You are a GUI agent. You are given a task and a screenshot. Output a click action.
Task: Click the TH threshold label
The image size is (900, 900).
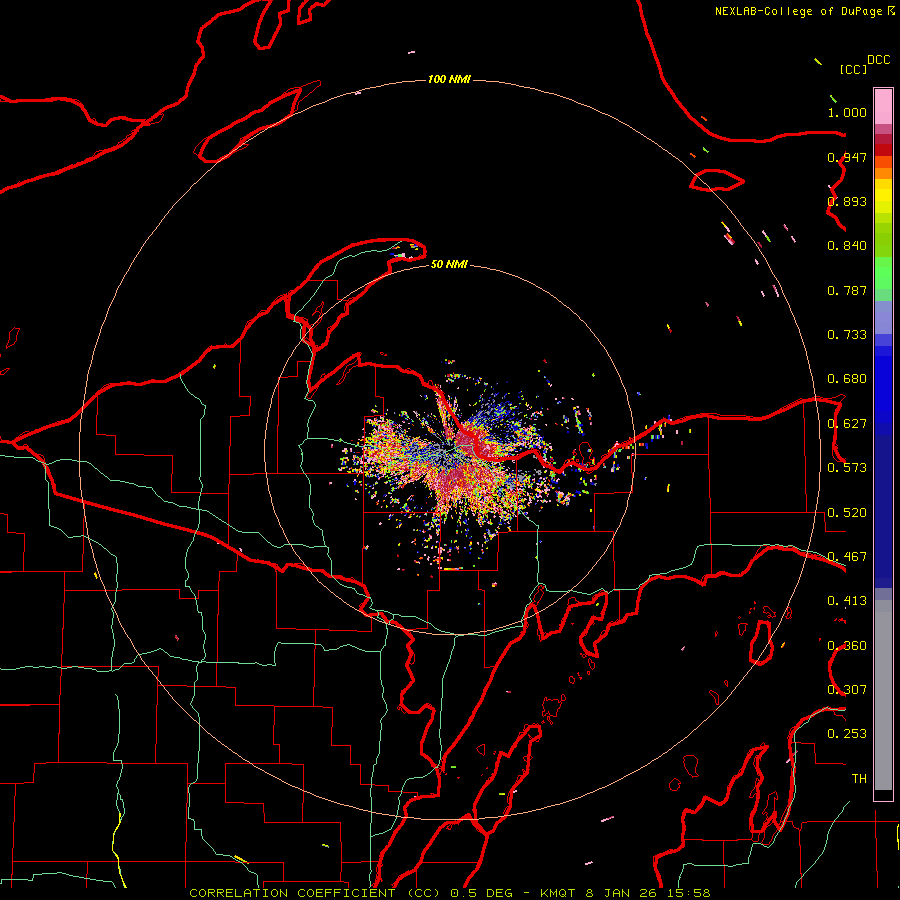pos(859,778)
